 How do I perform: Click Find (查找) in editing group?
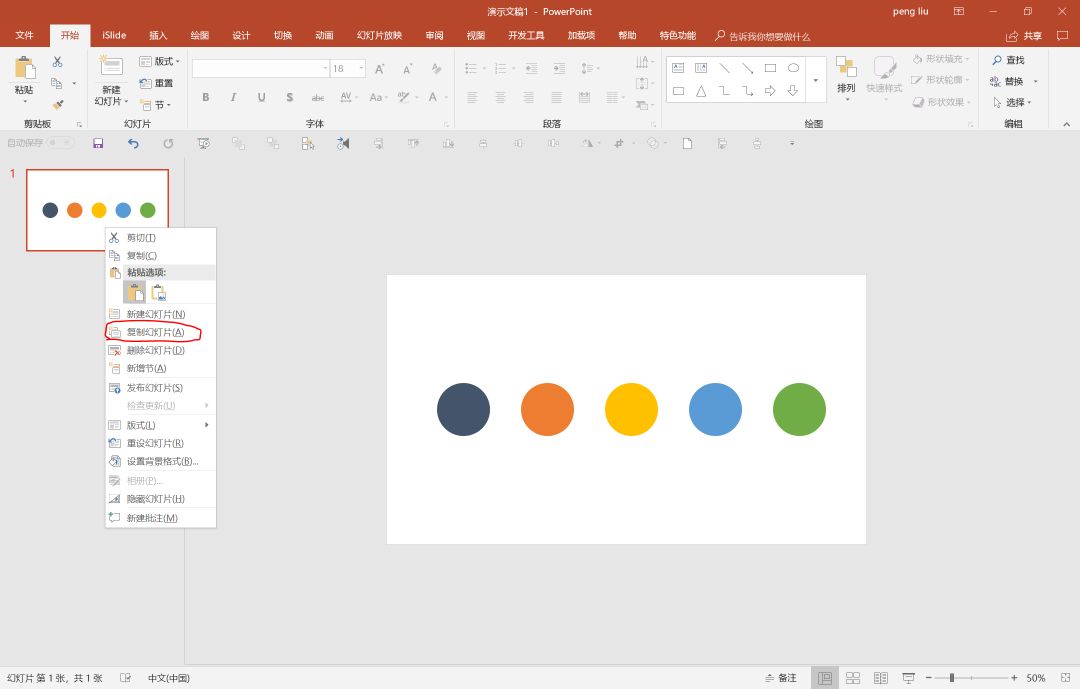pyautogui.click(x=1008, y=60)
